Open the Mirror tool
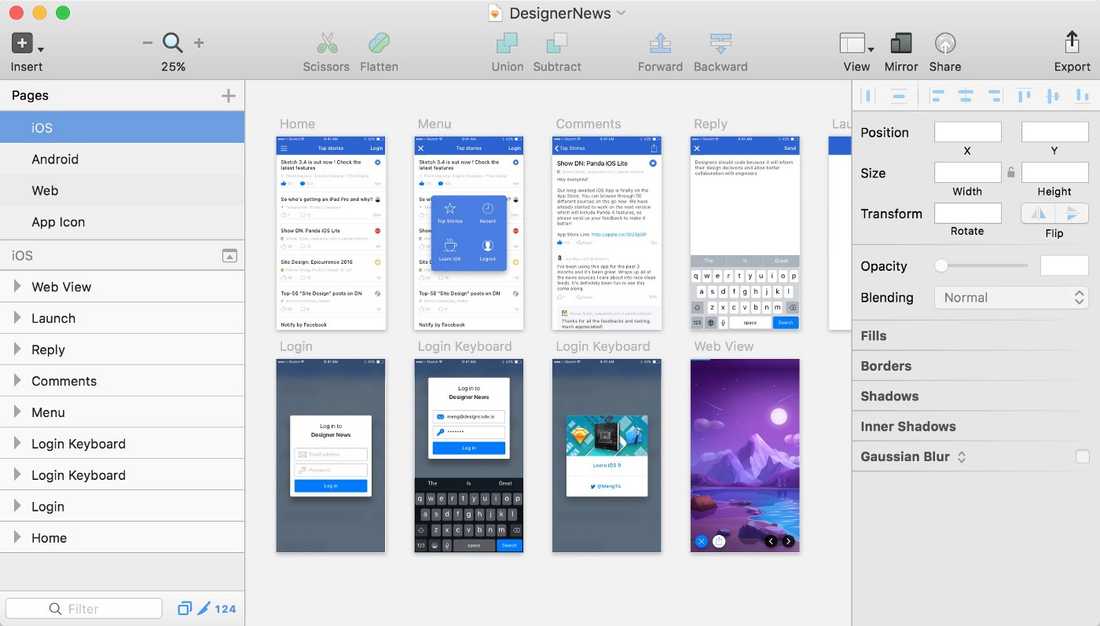Screen dimensions: 1100x626 901,44
